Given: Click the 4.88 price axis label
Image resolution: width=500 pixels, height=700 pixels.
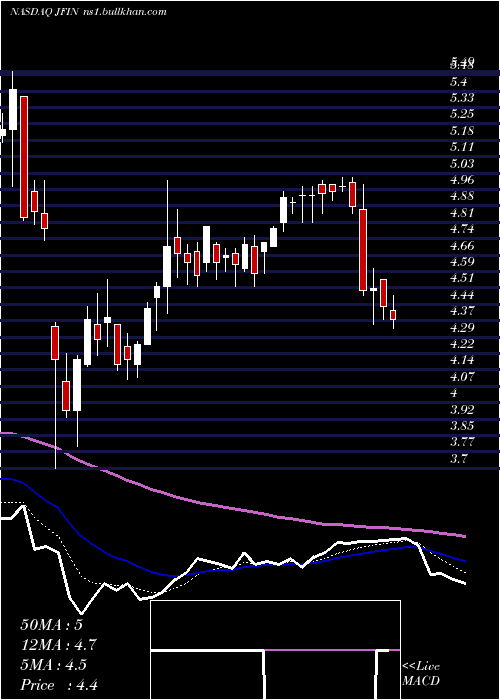Looking at the screenshot, I should click(x=462, y=196).
